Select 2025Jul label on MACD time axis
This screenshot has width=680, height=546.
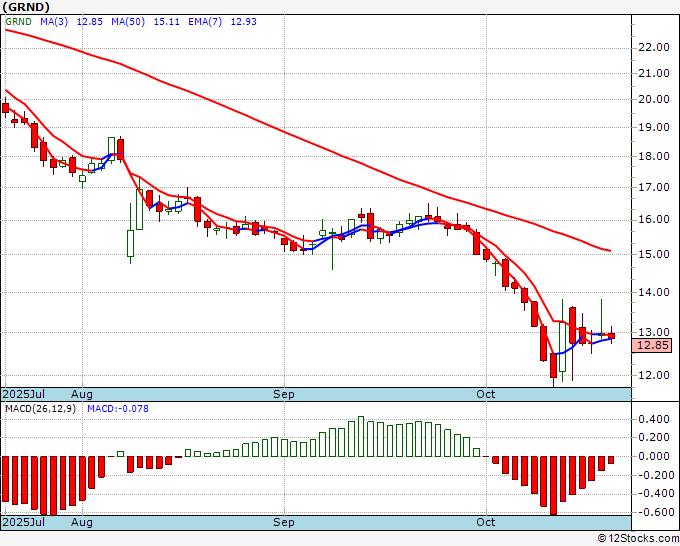coord(22,522)
